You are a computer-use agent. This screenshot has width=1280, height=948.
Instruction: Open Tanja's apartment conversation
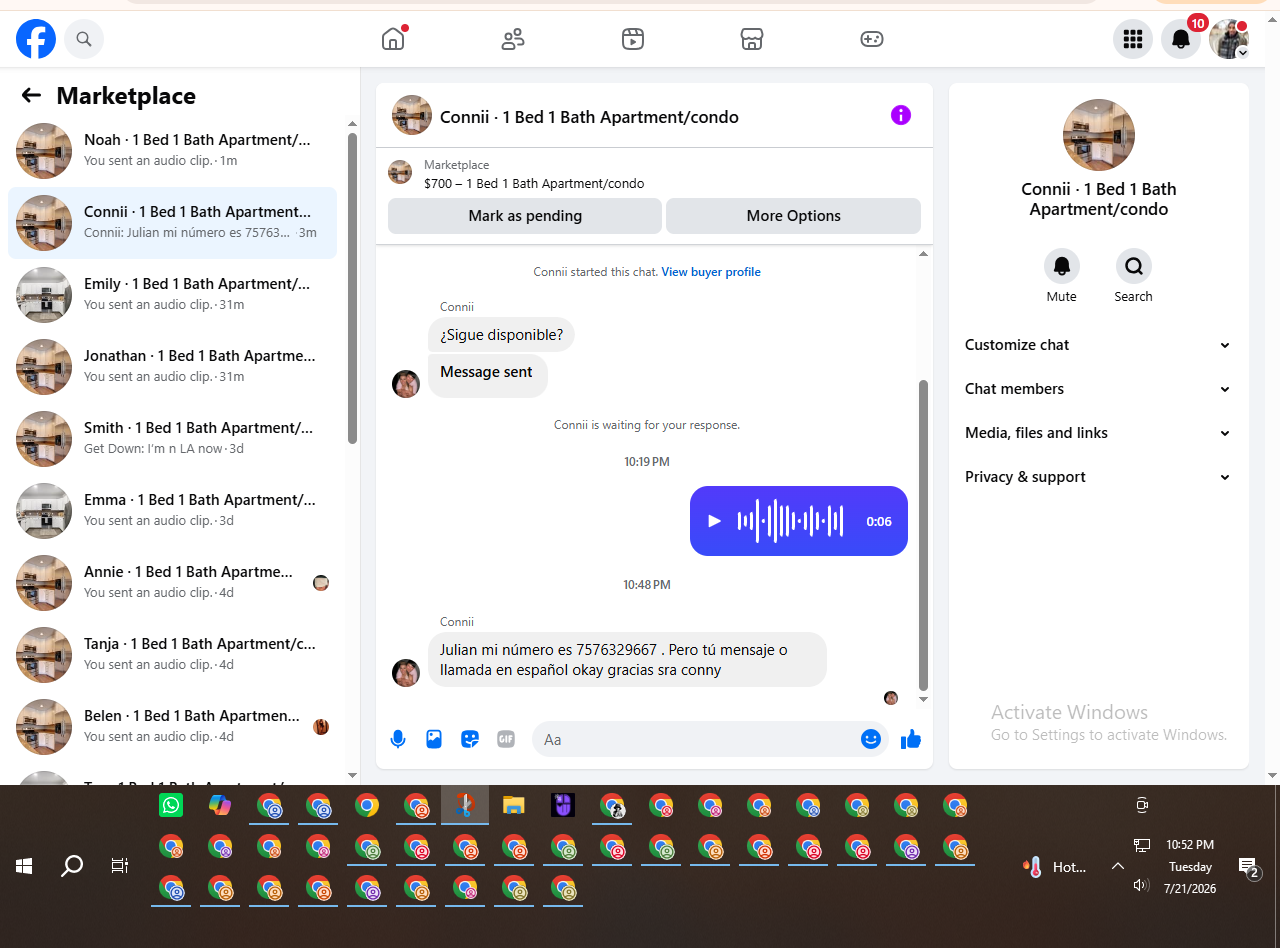tap(173, 655)
